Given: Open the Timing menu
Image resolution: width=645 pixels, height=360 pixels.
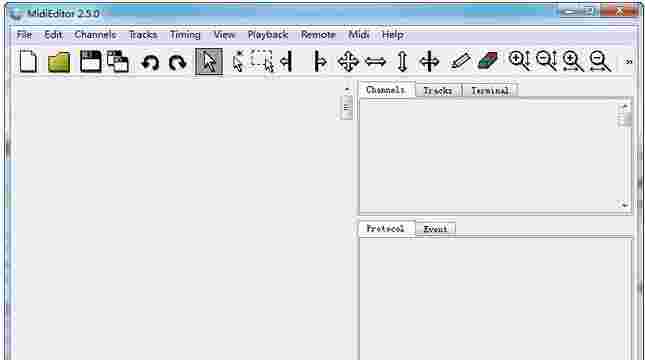Looking at the screenshot, I should coord(185,35).
